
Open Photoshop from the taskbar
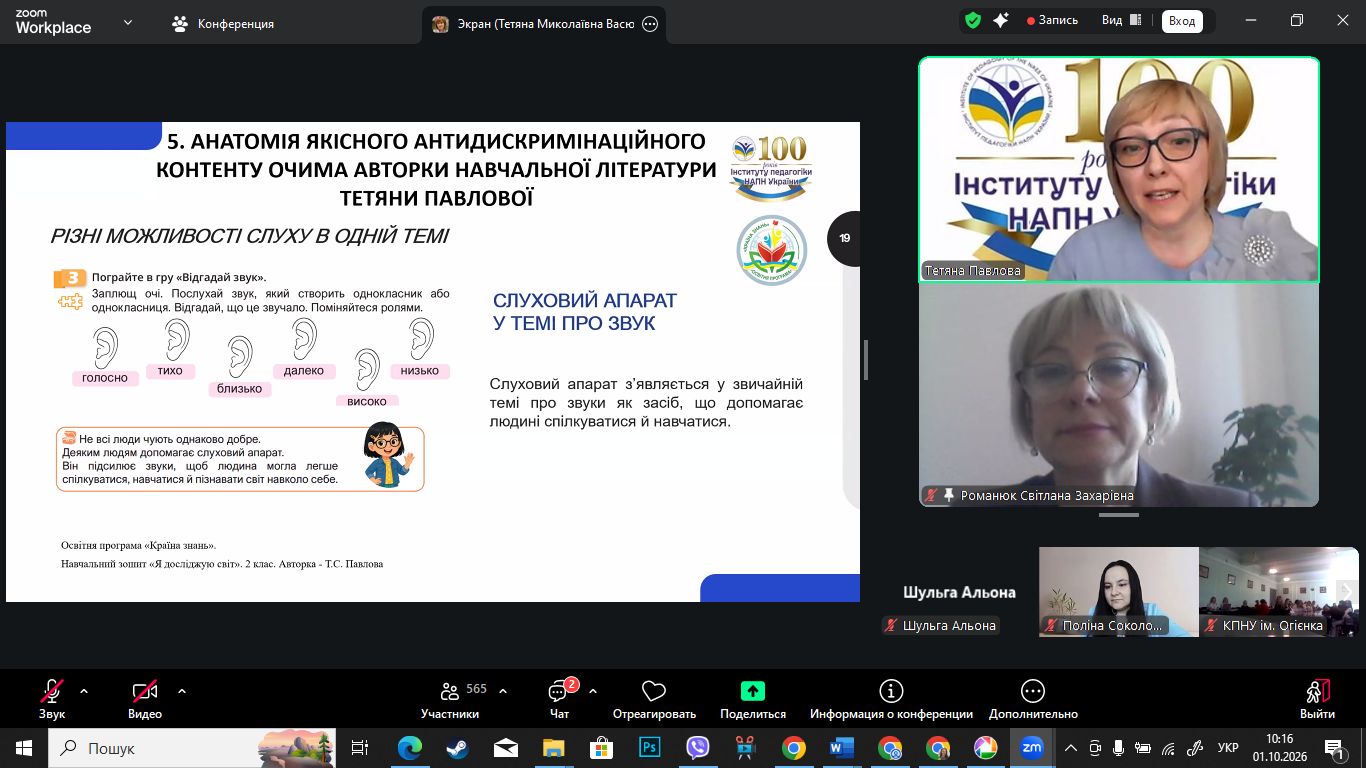coord(649,747)
